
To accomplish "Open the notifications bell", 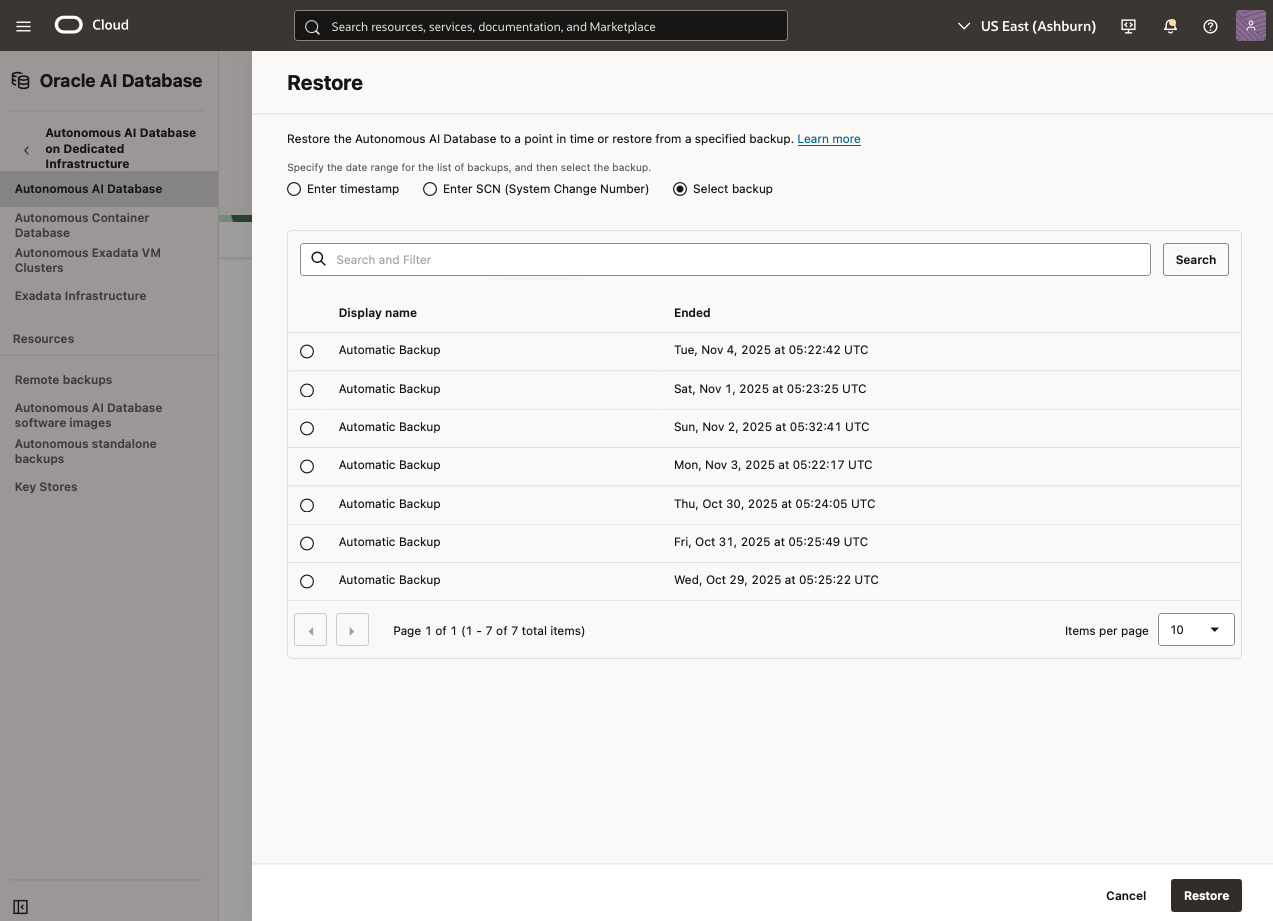I will pyautogui.click(x=1170, y=26).
